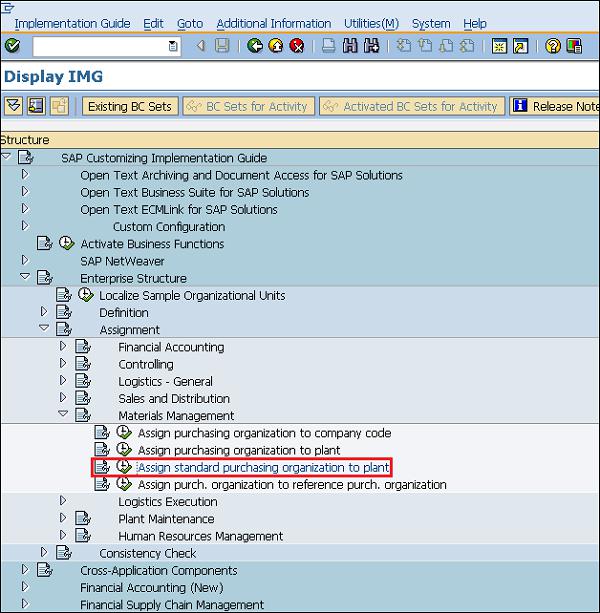Image resolution: width=600 pixels, height=613 pixels.
Task: Open the System menu
Action: coord(431,23)
